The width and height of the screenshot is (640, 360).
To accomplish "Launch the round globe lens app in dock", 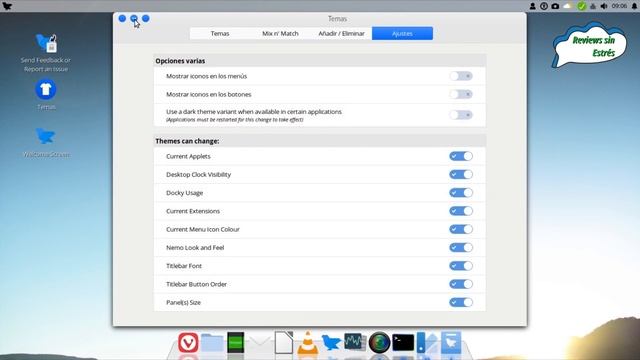I will click(x=379, y=342).
